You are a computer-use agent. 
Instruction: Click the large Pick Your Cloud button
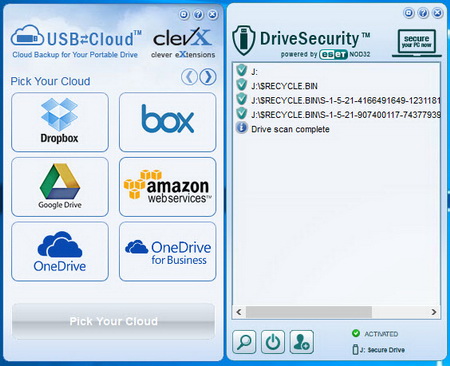coord(113,321)
